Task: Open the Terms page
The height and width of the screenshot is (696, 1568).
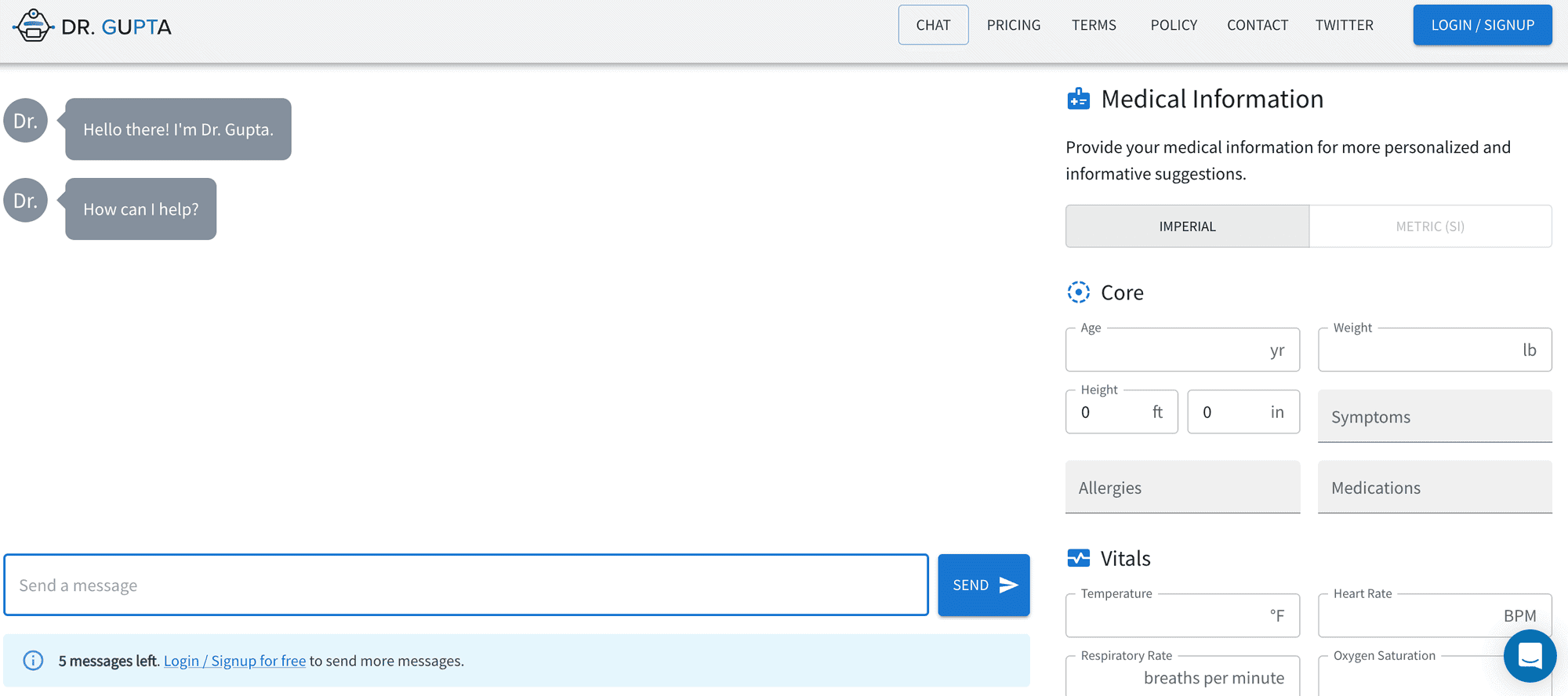Action: 1094,25
